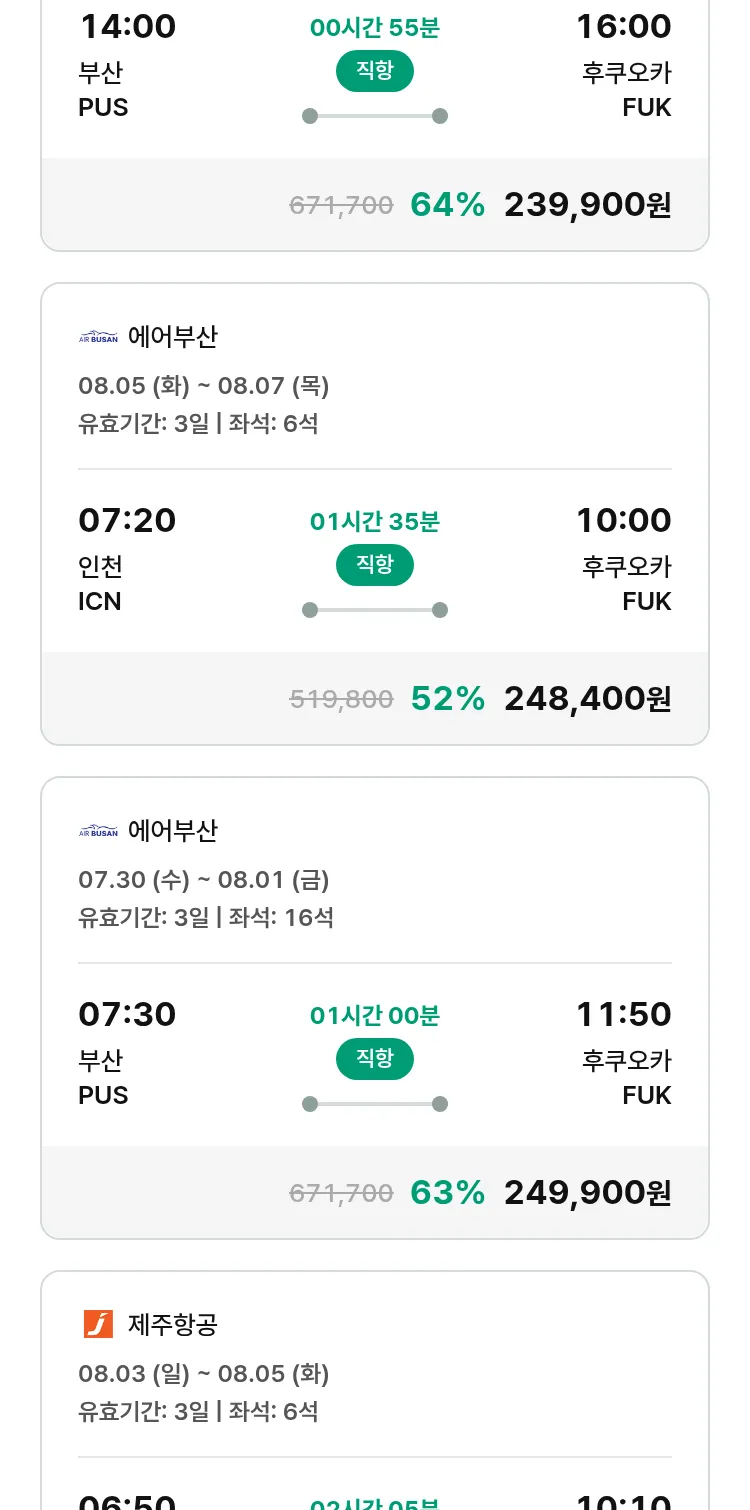Click the 07.30 (수) ~ 08.01 (금) date range
Viewport: 750px width, 1510px height.
(x=204, y=880)
